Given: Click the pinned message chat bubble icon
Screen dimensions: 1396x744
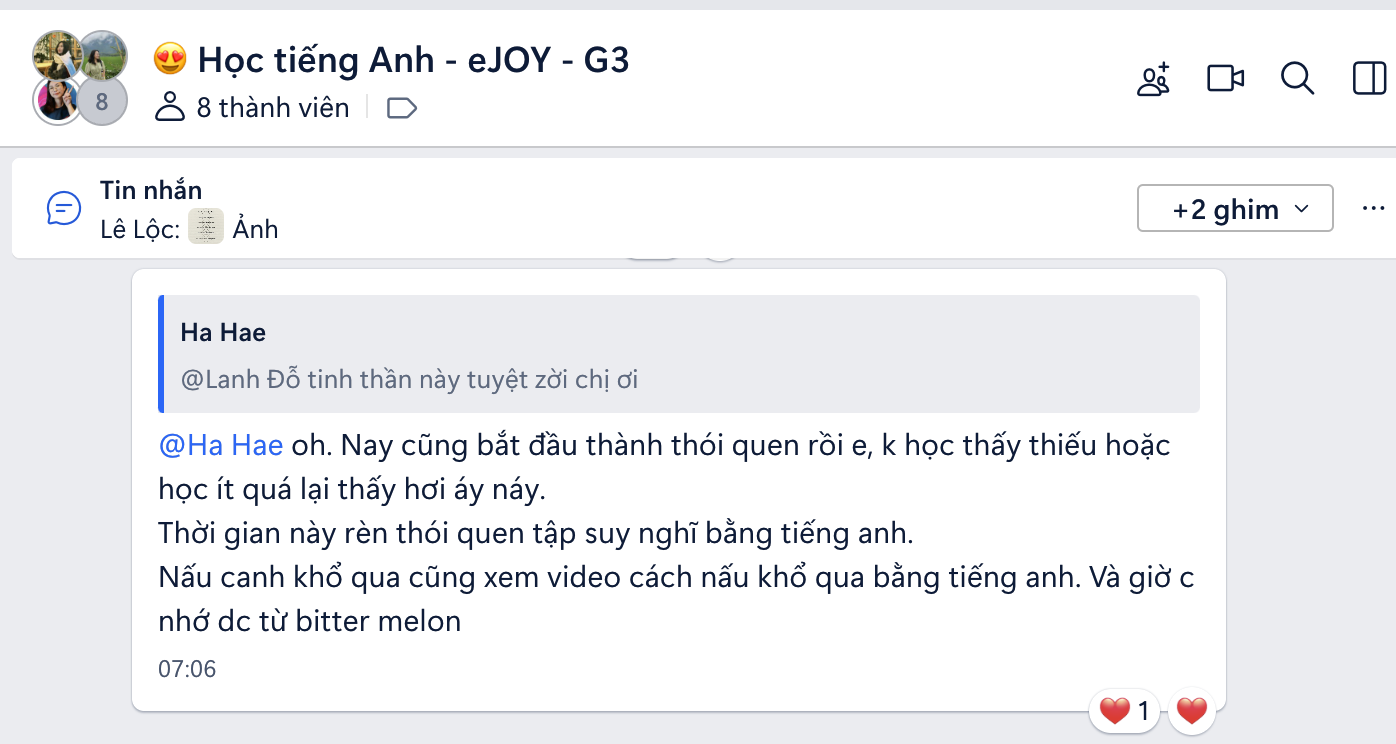Looking at the screenshot, I should (x=64, y=209).
